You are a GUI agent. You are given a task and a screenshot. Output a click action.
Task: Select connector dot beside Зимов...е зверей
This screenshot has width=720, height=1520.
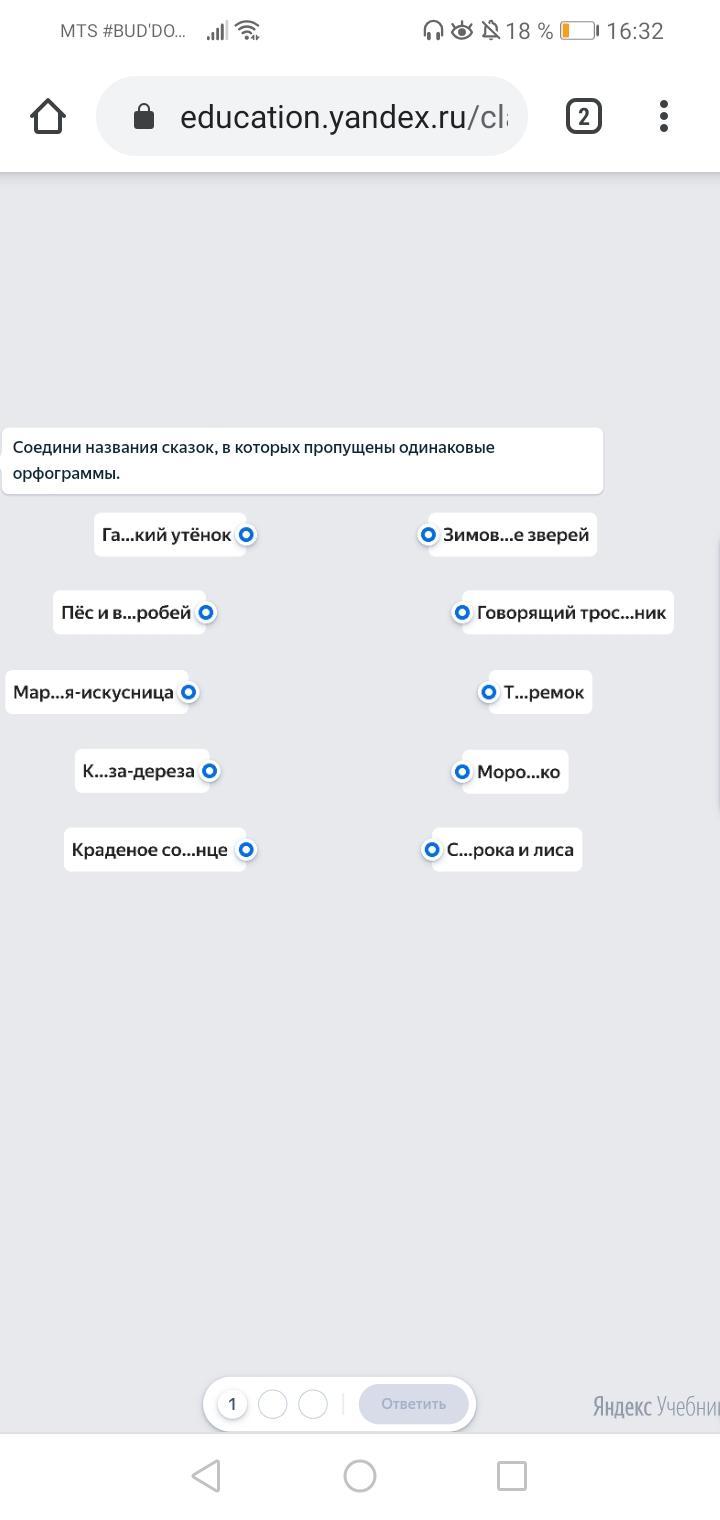pyautogui.click(x=428, y=535)
